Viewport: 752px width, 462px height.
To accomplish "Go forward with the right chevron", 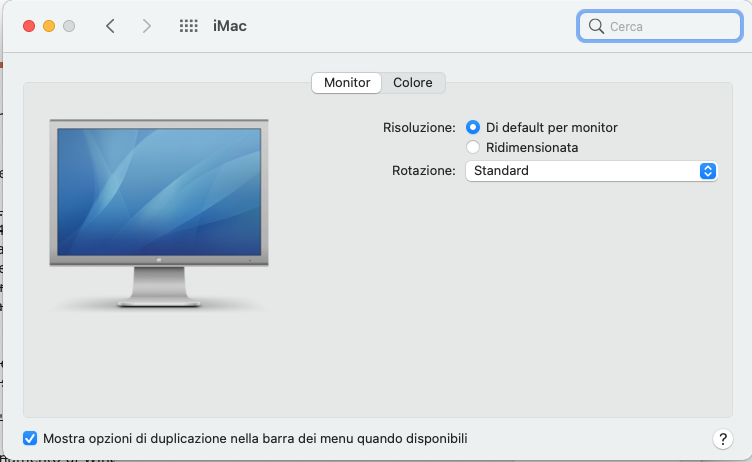I will click(147, 26).
